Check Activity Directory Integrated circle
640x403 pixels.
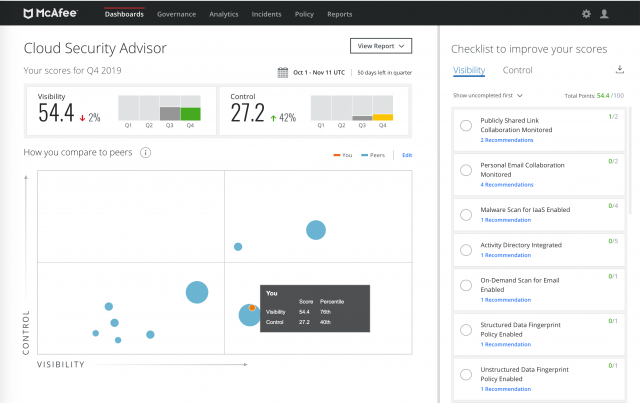point(466,250)
